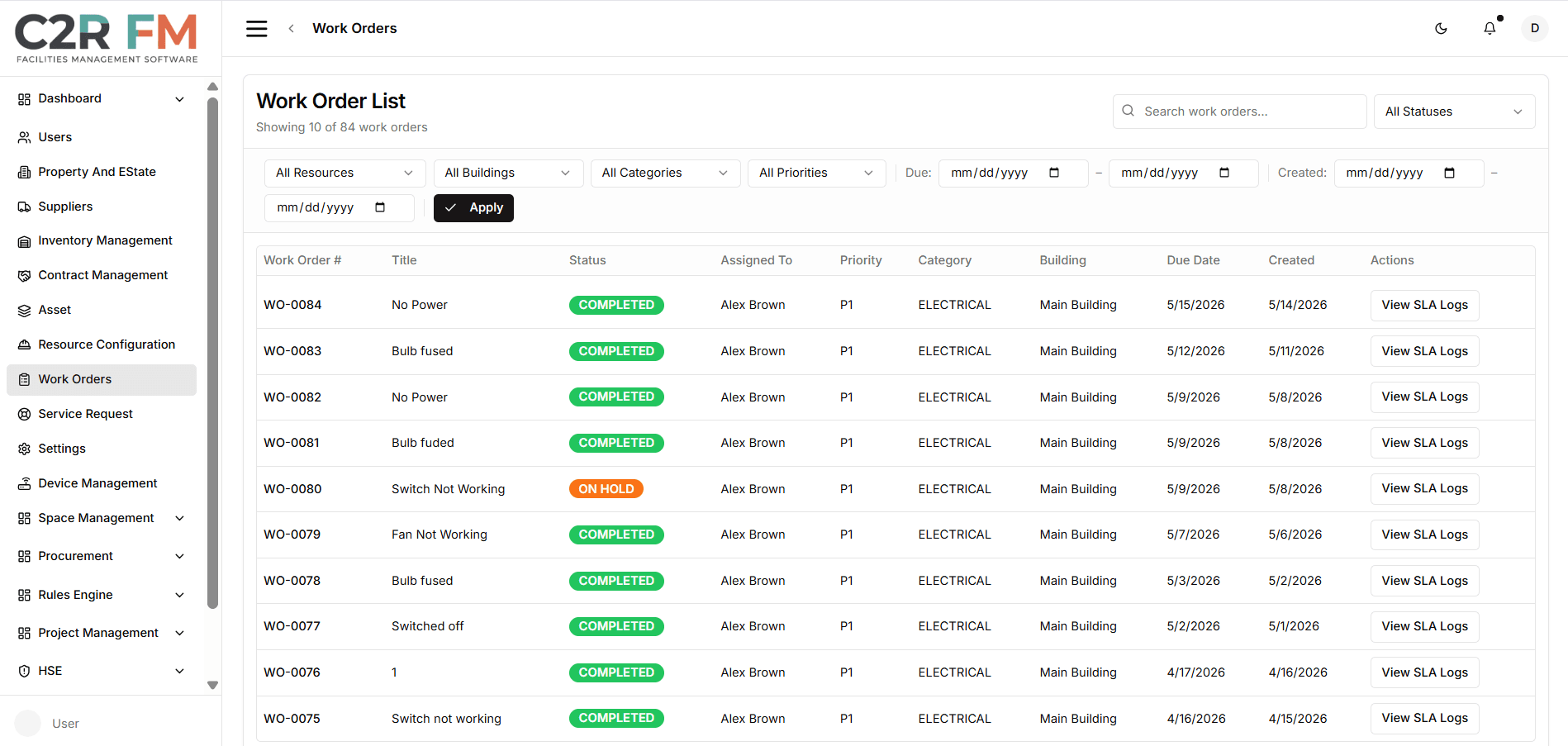
Task: Open the All Resources dropdown
Action: [x=344, y=173]
